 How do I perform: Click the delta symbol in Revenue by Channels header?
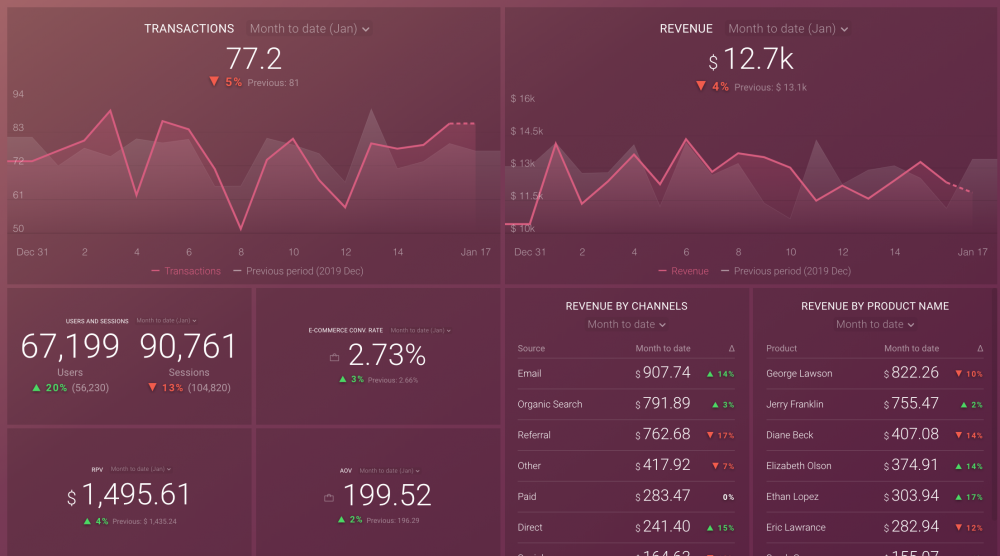[x=731, y=348]
